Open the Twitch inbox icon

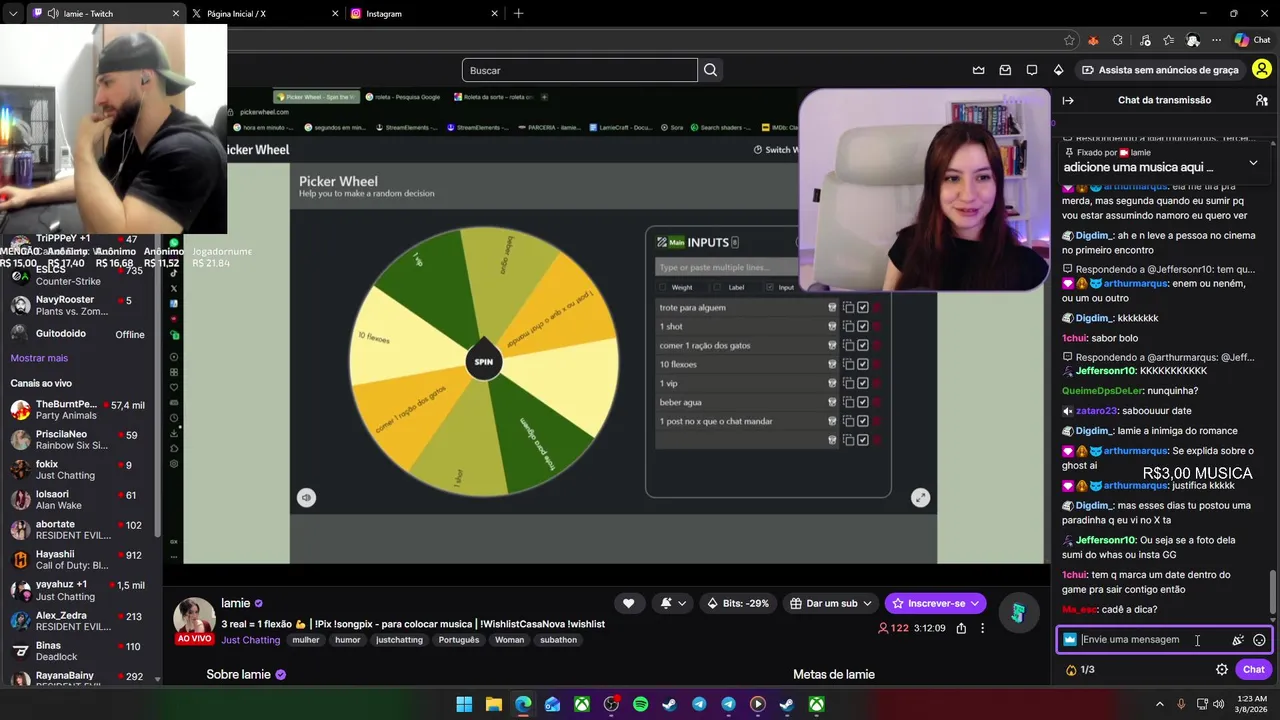(x=1004, y=70)
